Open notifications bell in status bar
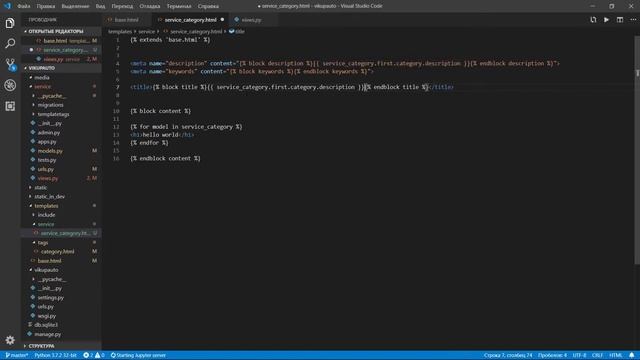This screenshot has width=640, height=360. pyautogui.click(x=631, y=355)
